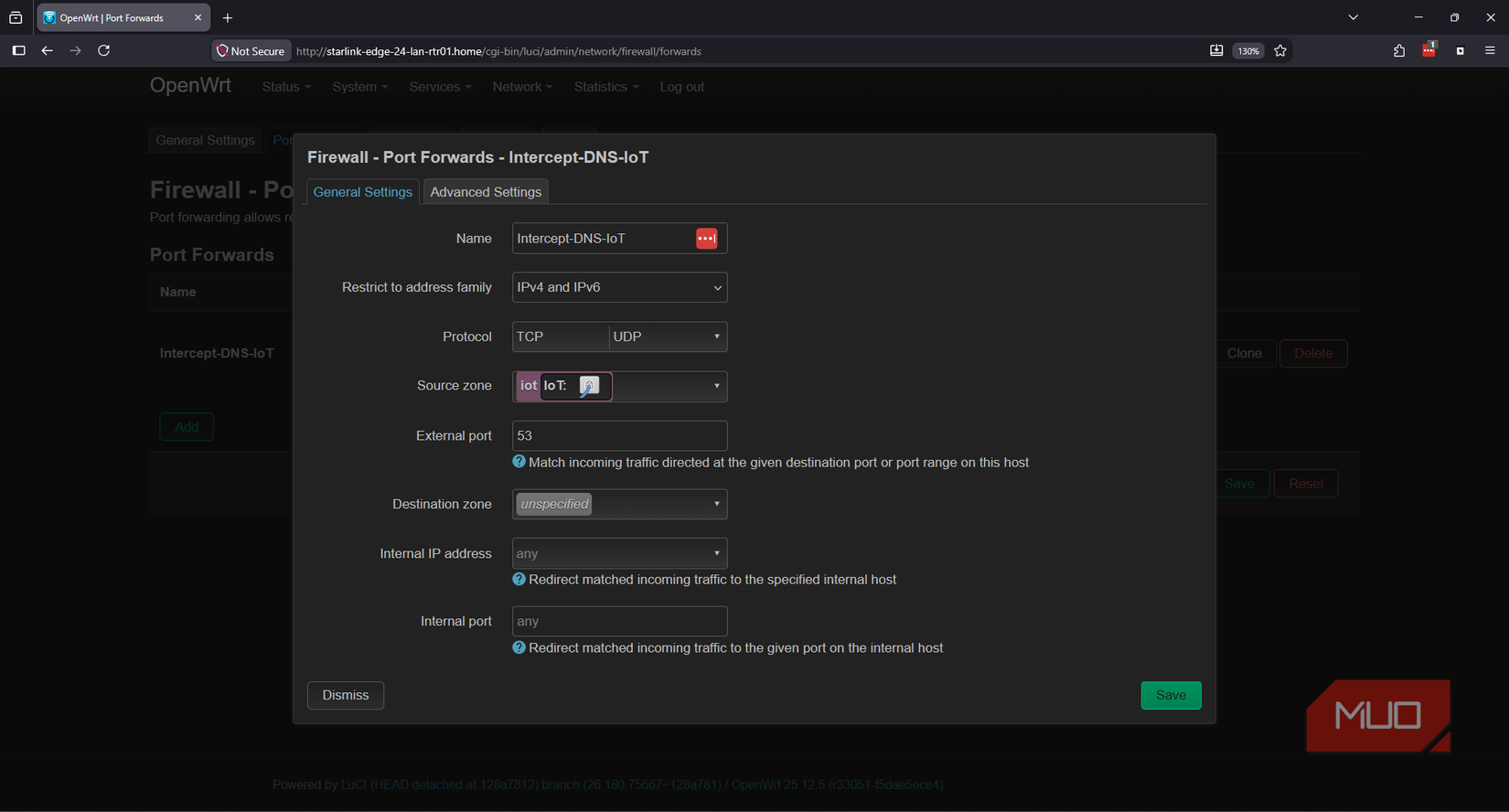Click the red password manager icon in Name field
Screen dimensions: 1509x812
(706, 239)
